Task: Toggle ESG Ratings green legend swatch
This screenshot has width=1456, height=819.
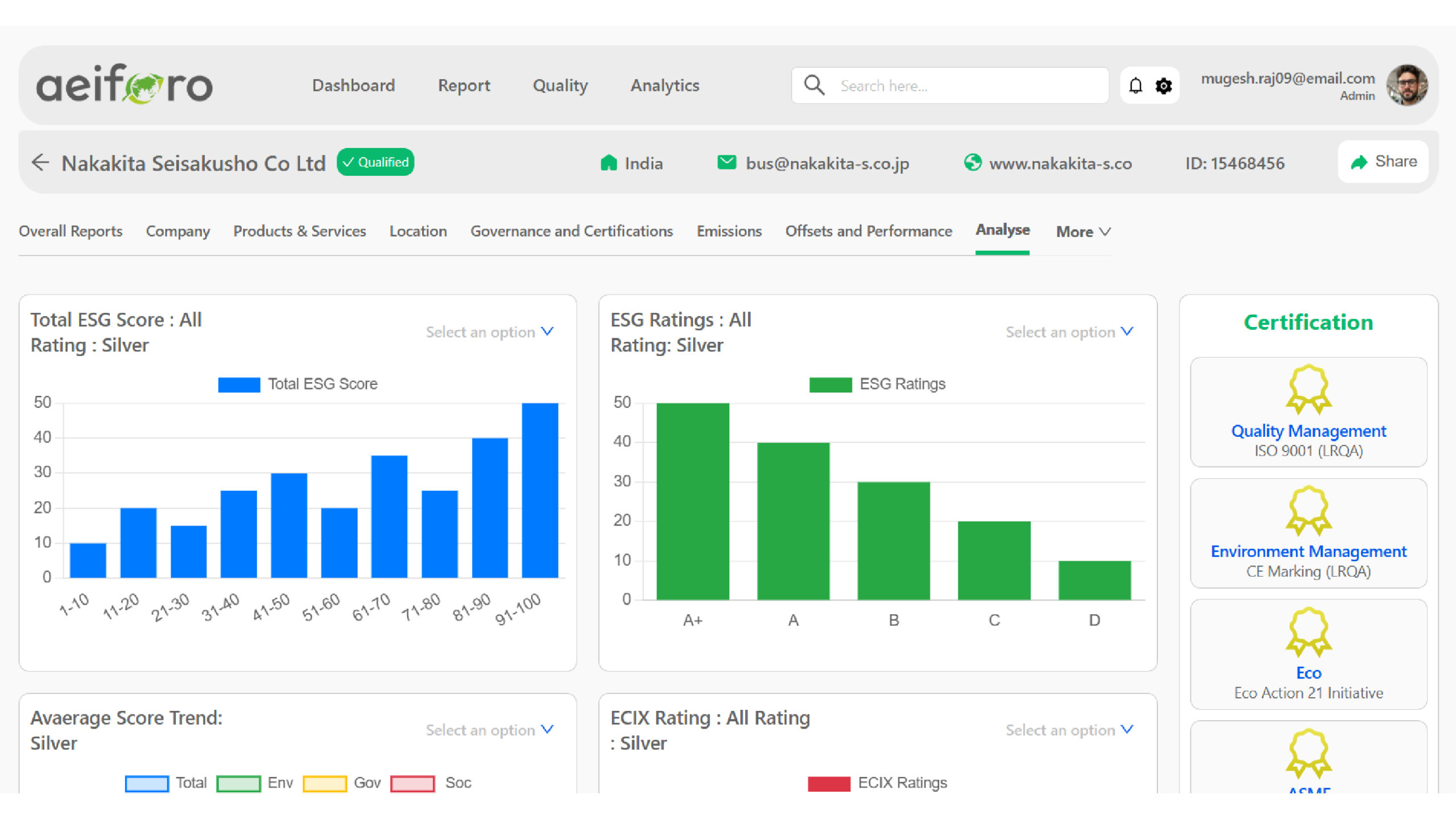Action: [x=830, y=384]
